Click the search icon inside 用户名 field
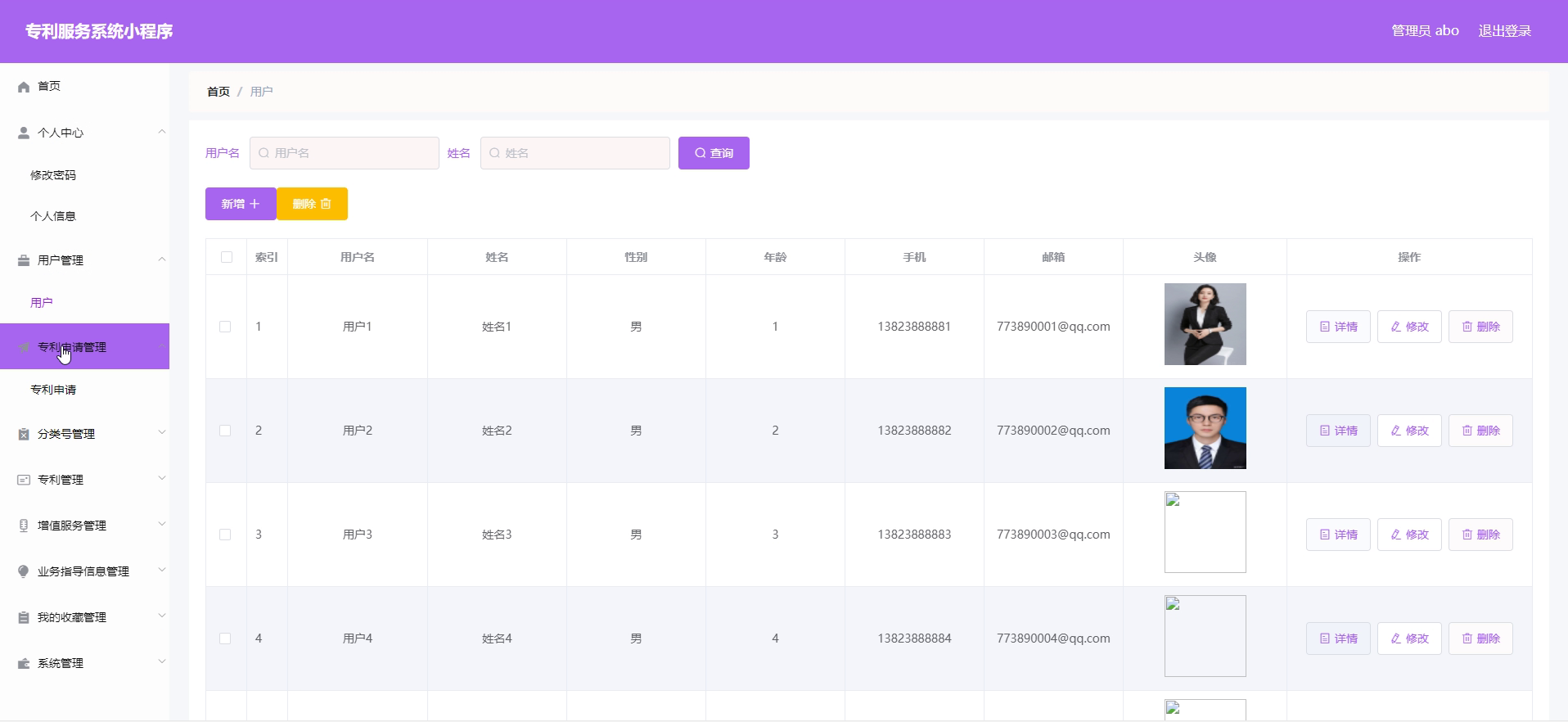The width and height of the screenshot is (1568, 722). [x=264, y=153]
